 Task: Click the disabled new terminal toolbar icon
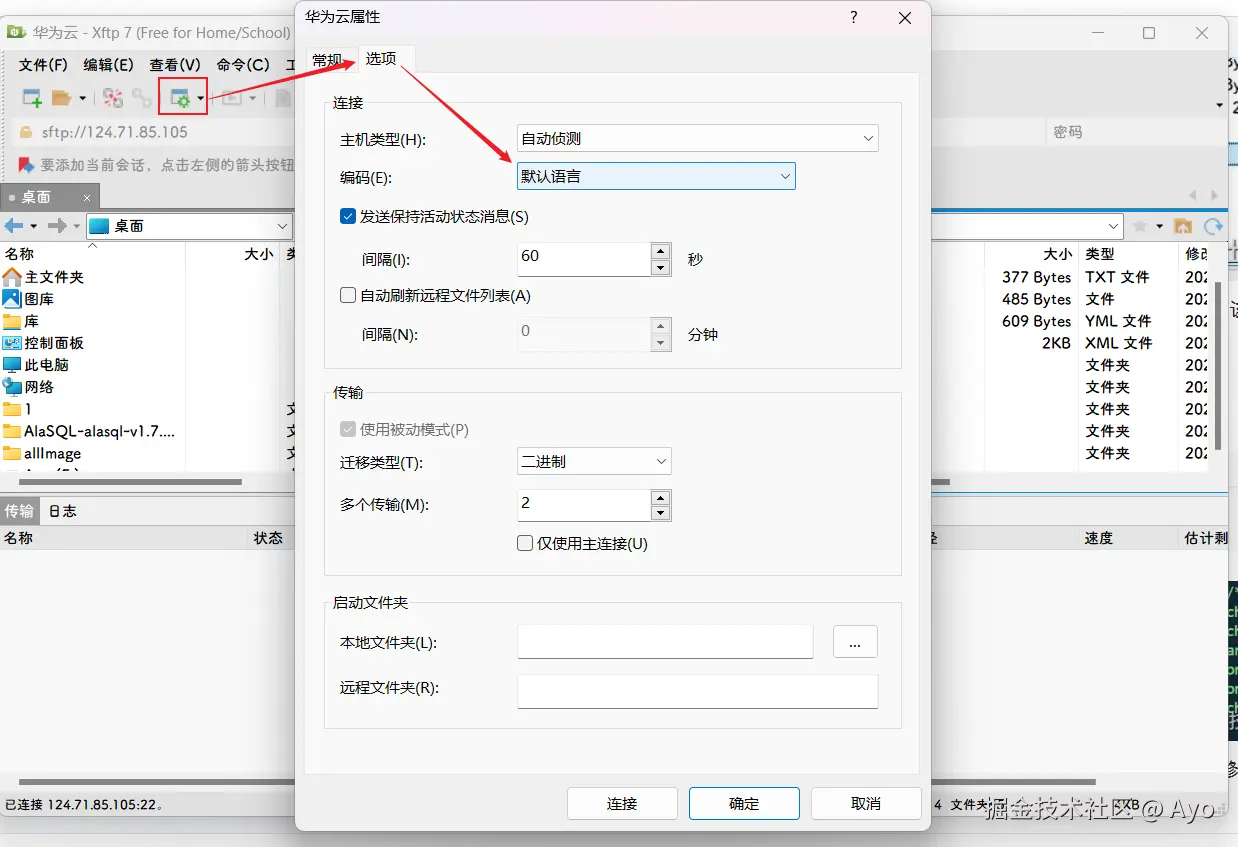[232, 98]
